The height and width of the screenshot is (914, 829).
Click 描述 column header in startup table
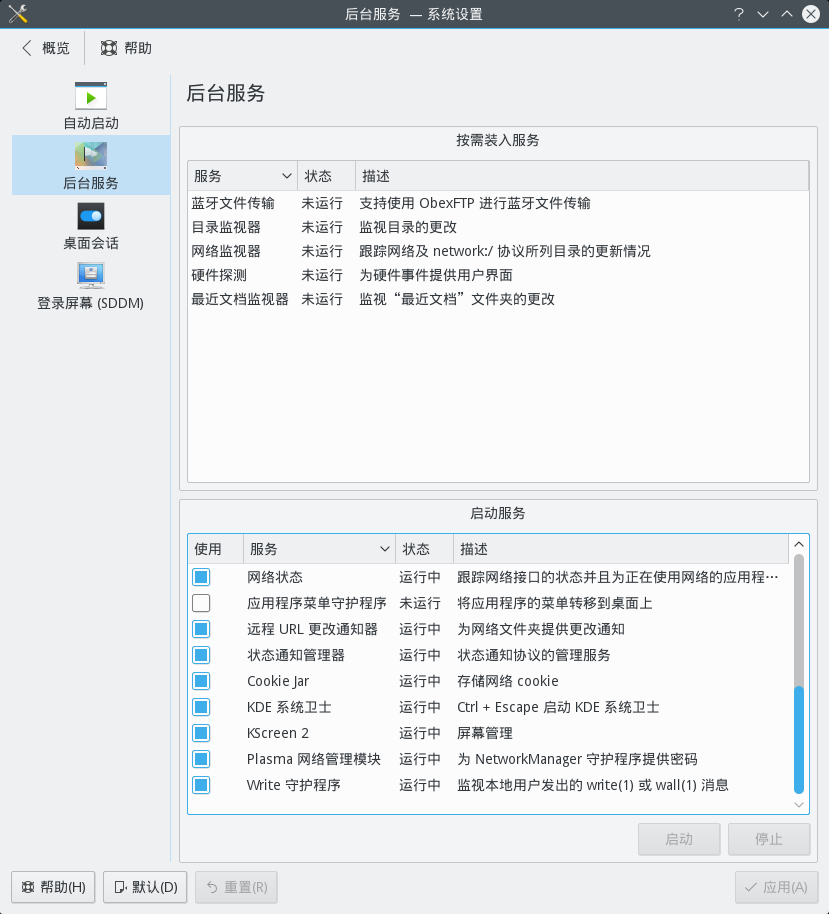621,549
